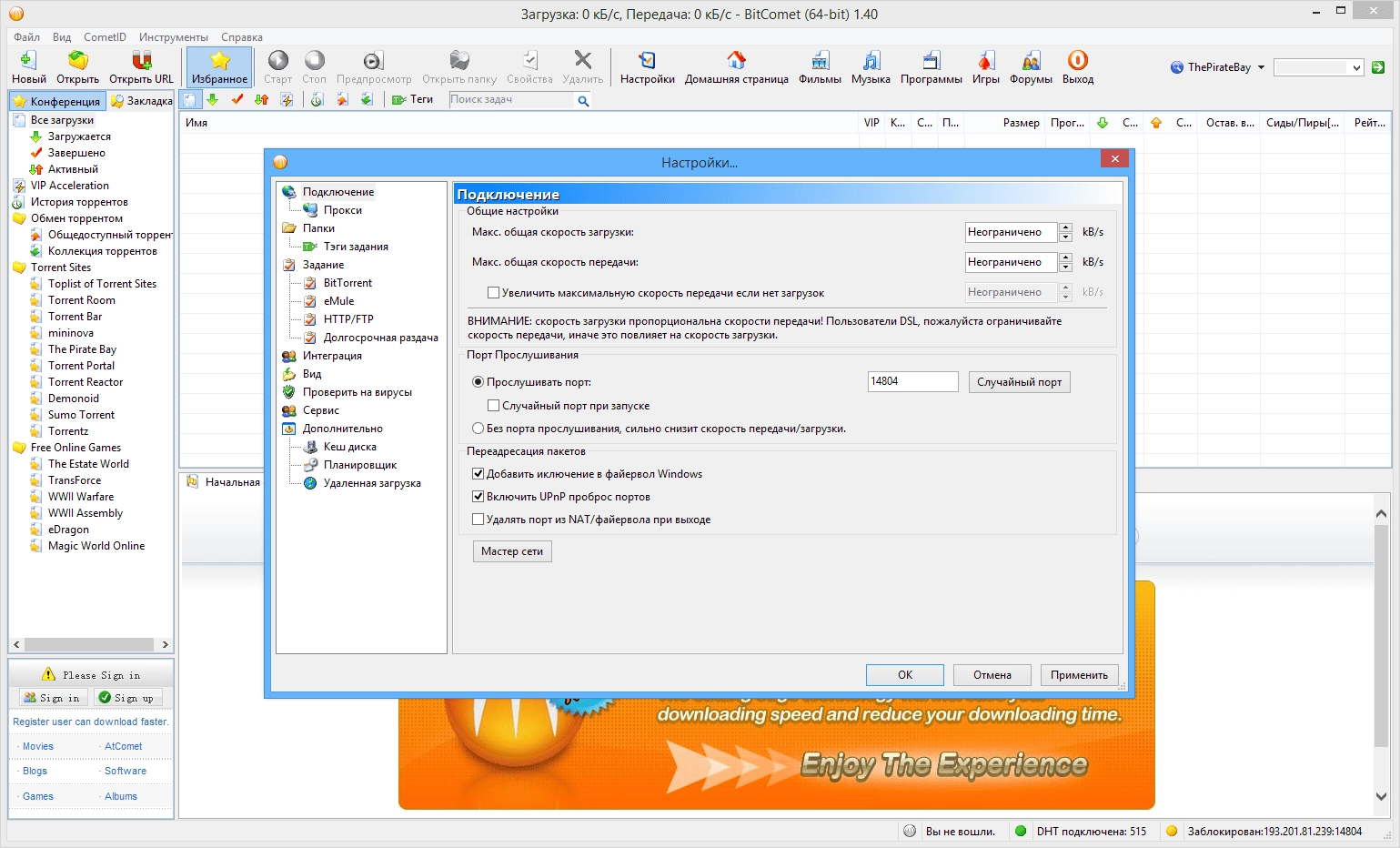Select Планировщик in settings tree
This screenshot has height=848, width=1400.
[x=360, y=465]
